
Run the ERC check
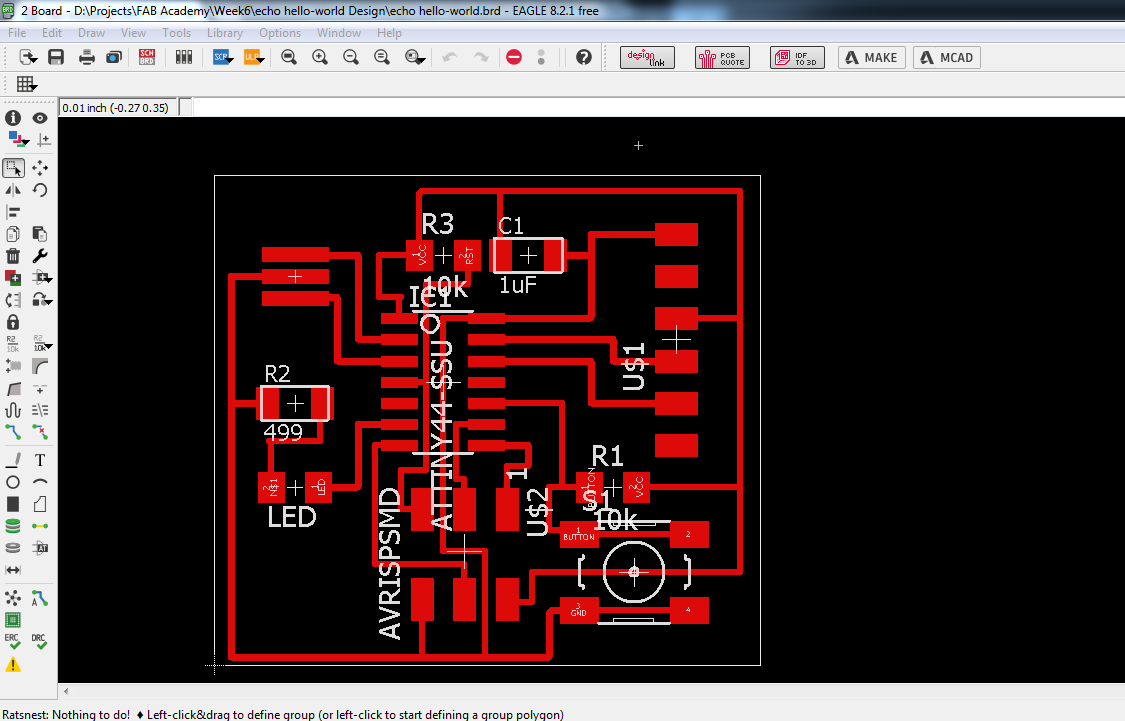13,641
